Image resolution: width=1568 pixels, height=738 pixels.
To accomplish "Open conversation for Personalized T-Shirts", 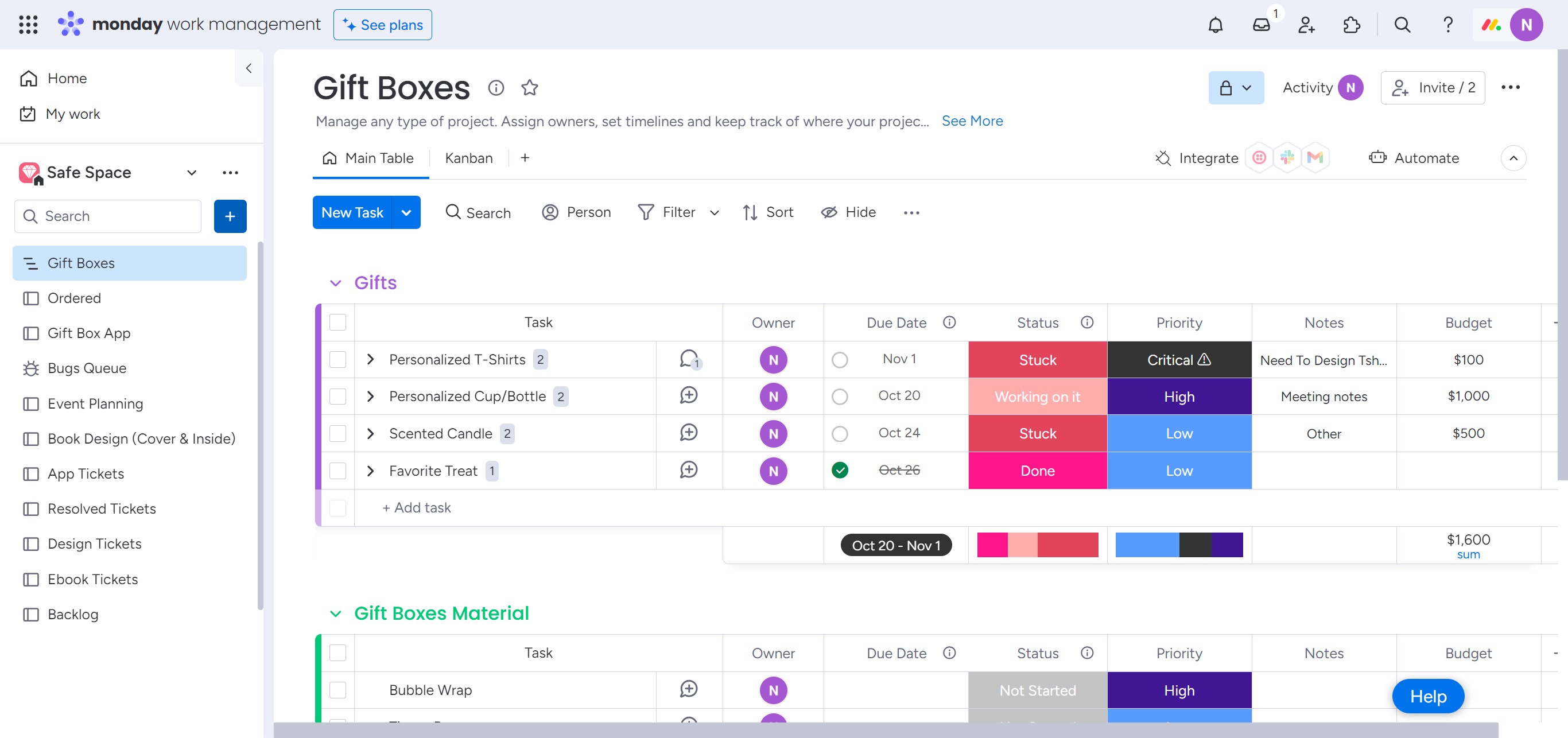I will pyautogui.click(x=689, y=360).
